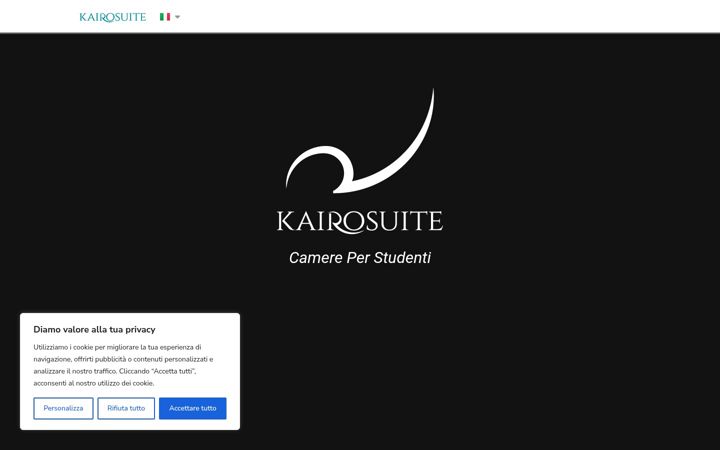Image resolution: width=720 pixels, height=450 pixels.
Task: Accept cookies with Accettare tutto
Action: (192, 408)
